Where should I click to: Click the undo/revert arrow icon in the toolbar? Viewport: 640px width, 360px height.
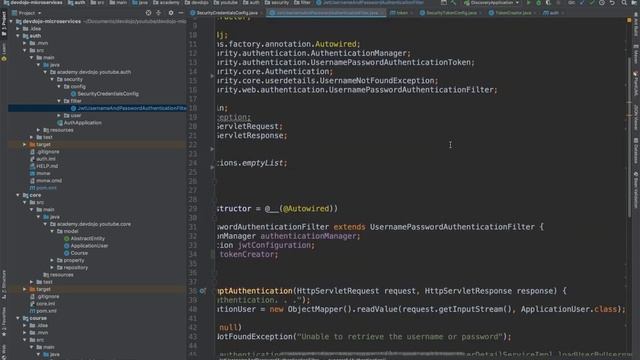point(612,3)
